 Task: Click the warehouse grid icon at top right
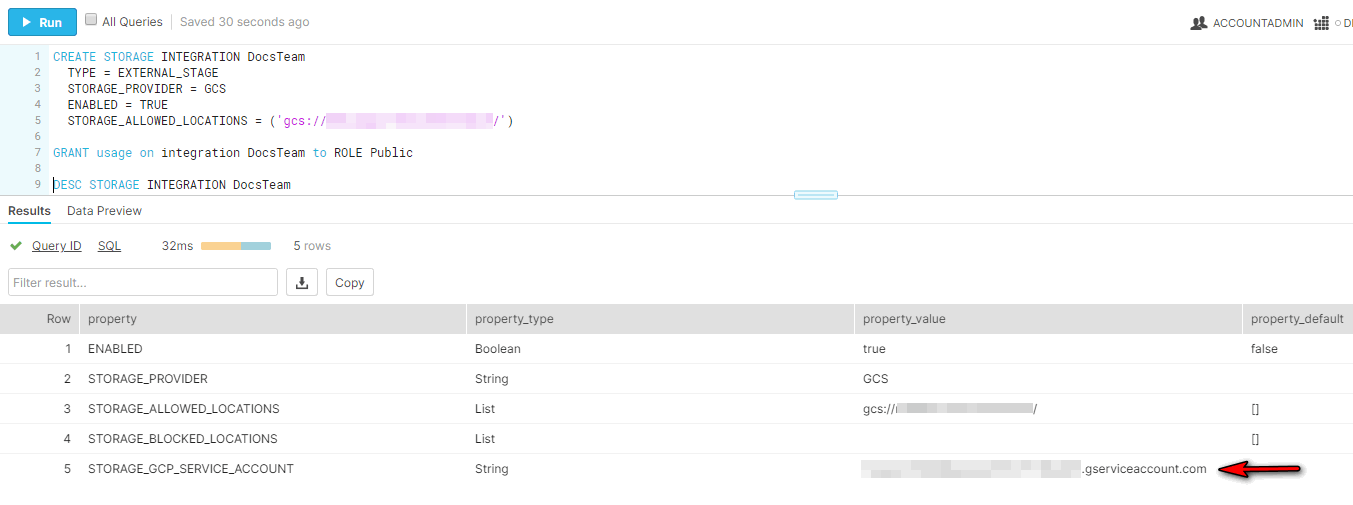click(x=1321, y=23)
